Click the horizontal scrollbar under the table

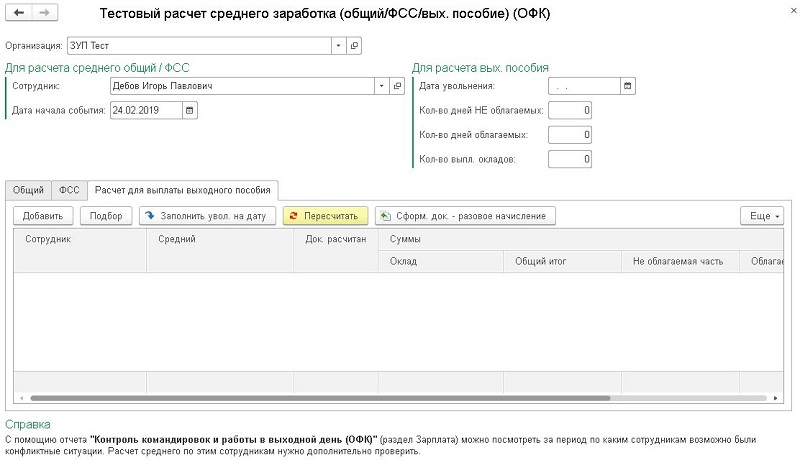(x=300, y=398)
